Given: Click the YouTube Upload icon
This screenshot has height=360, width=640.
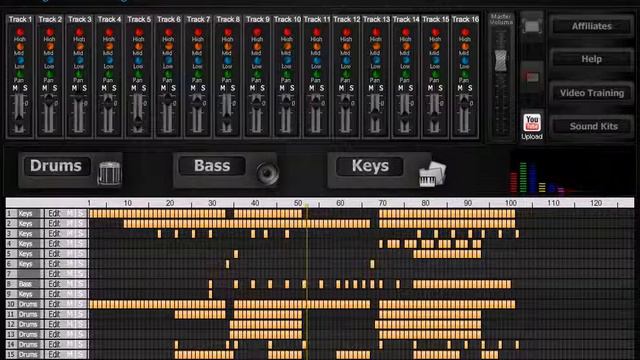Looking at the screenshot, I should tap(532, 127).
